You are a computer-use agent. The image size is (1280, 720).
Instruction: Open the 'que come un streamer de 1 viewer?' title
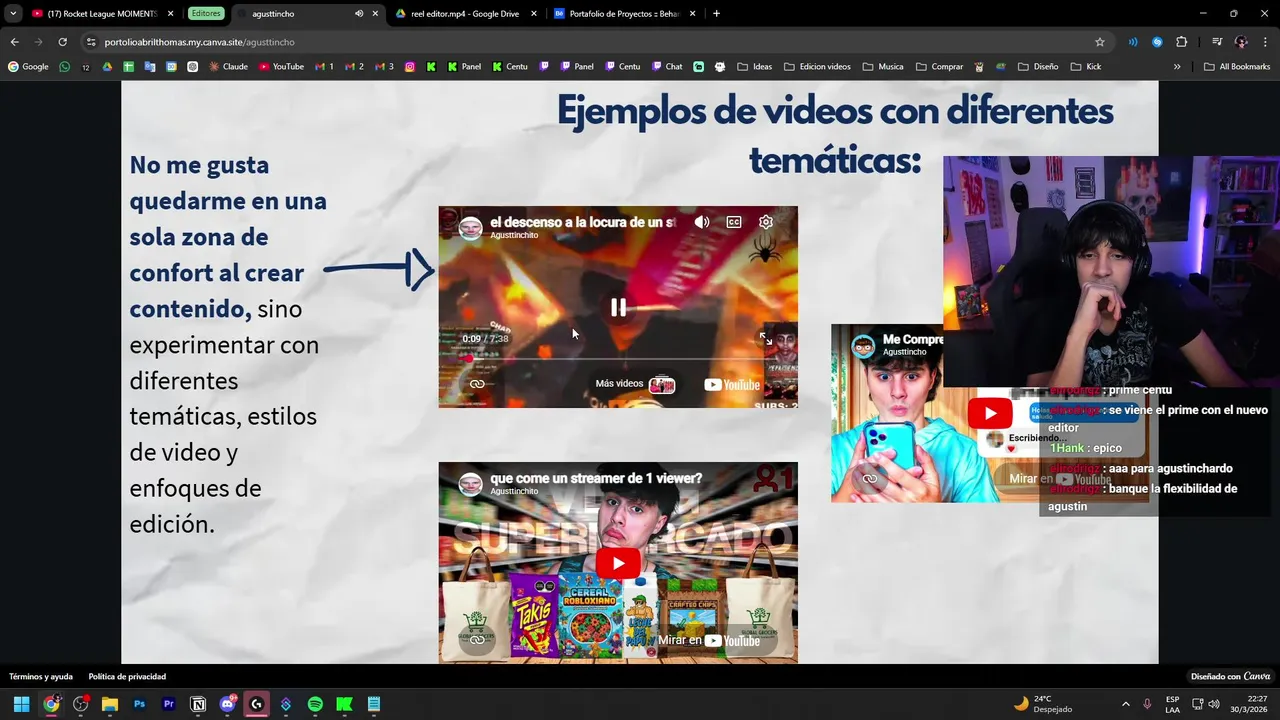(596, 478)
